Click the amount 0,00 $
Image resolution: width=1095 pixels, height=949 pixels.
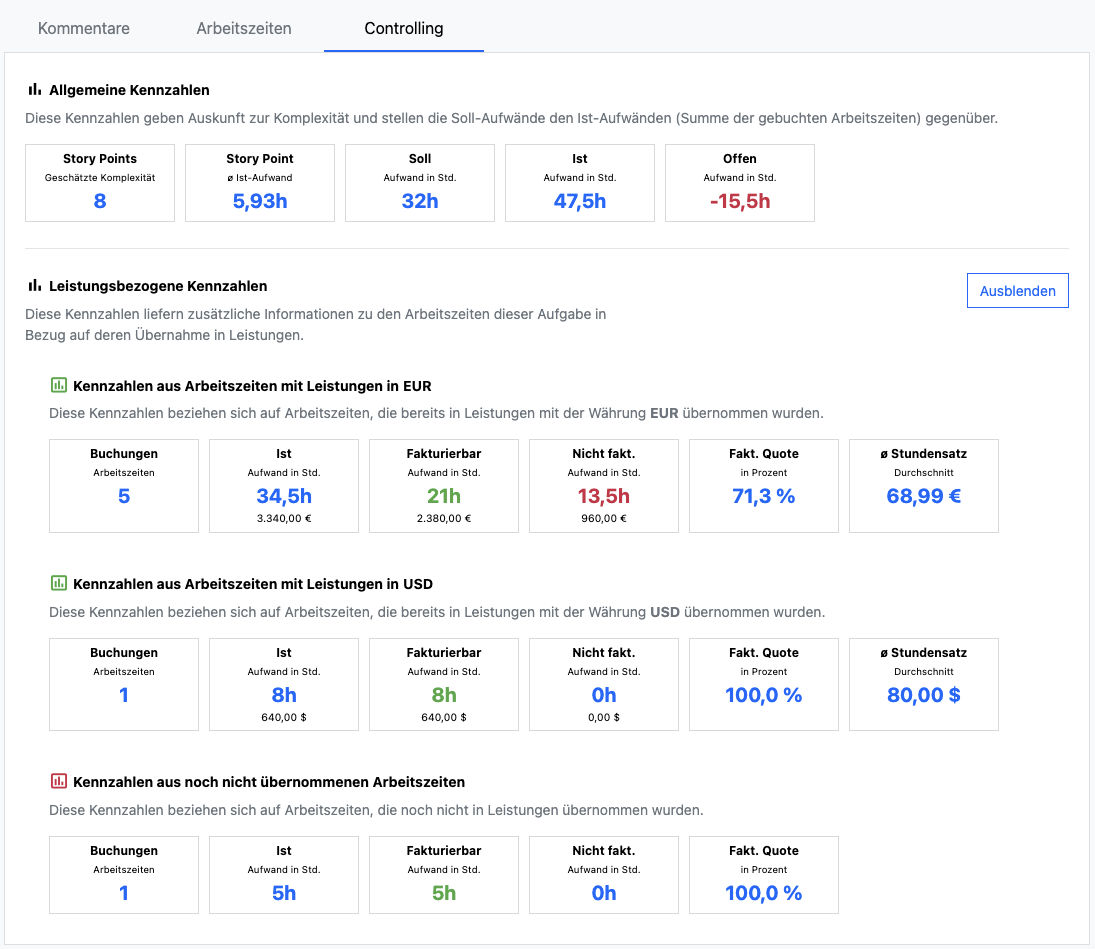pos(603,717)
